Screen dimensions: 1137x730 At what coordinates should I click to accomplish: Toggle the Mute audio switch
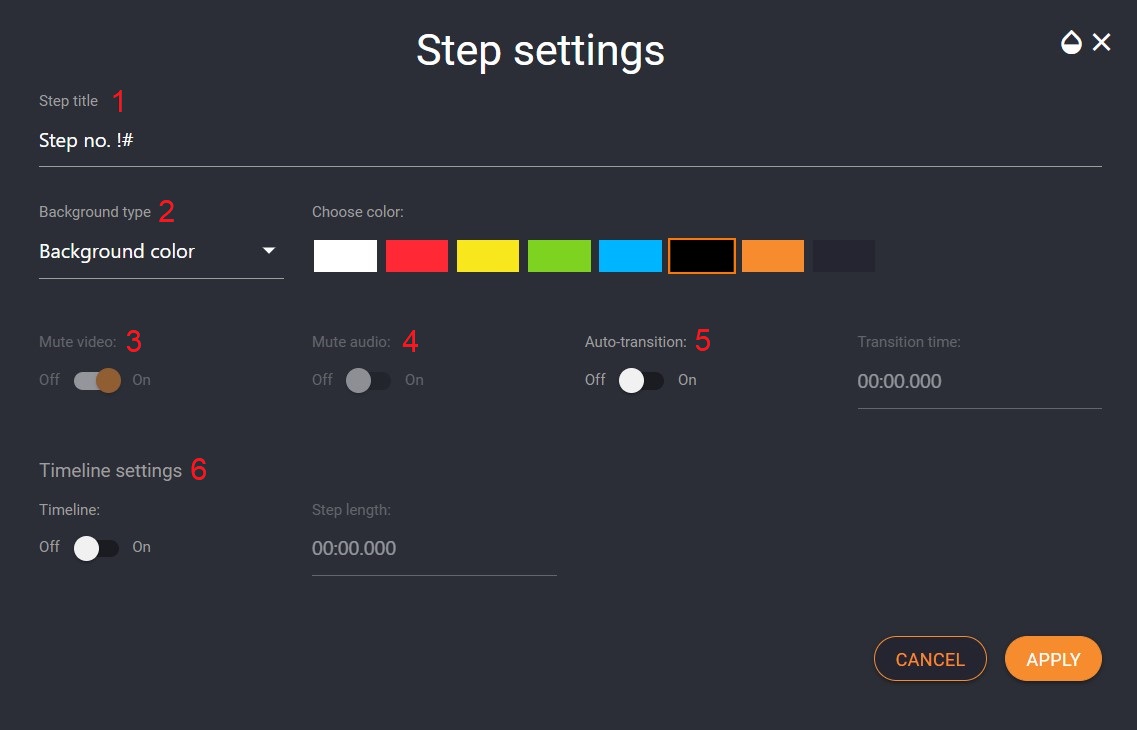pyautogui.click(x=368, y=380)
